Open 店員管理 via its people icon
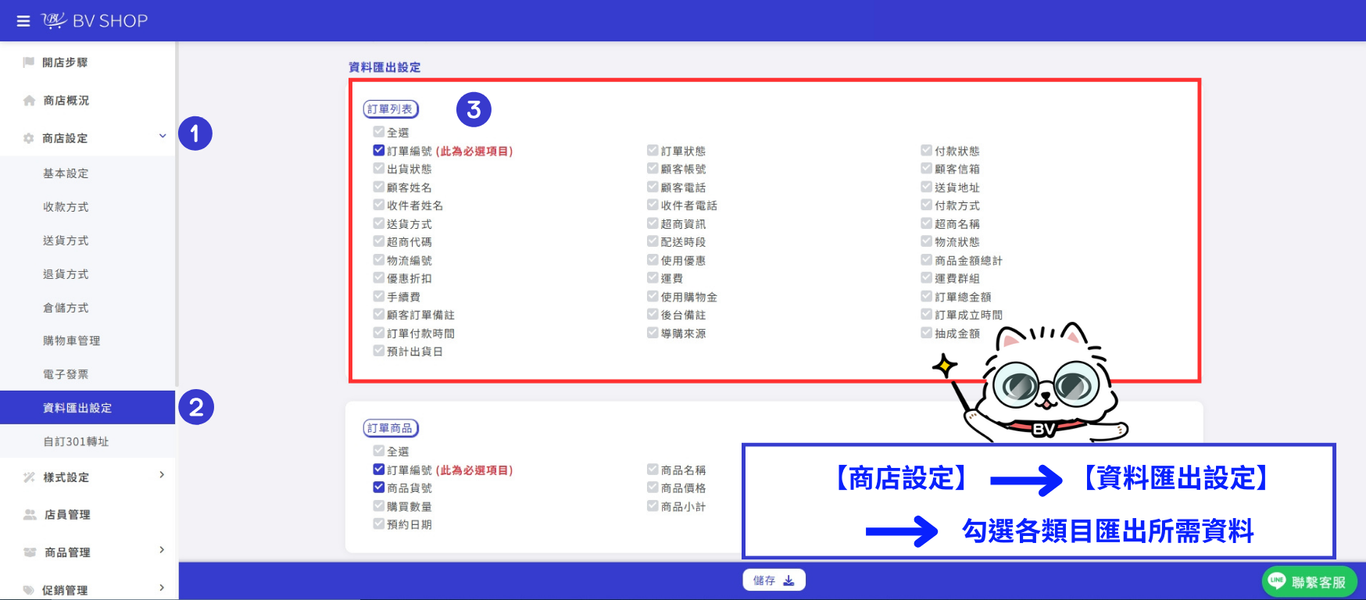 pyautogui.click(x=30, y=514)
